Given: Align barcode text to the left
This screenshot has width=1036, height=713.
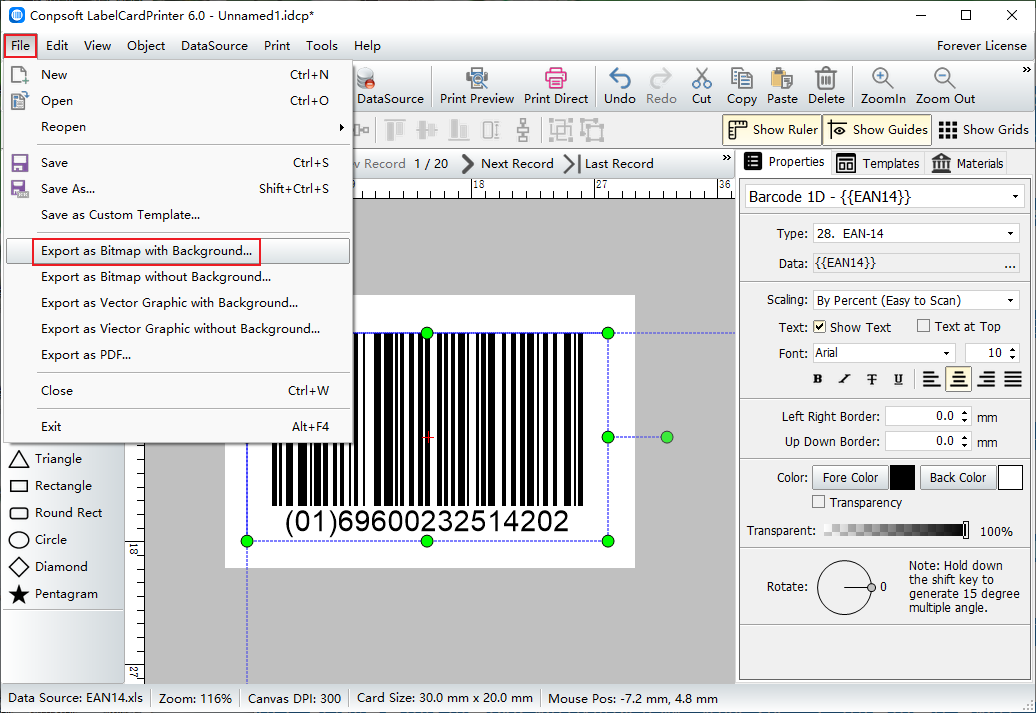Looking at the screenshot, I should [x=931, y=379].
